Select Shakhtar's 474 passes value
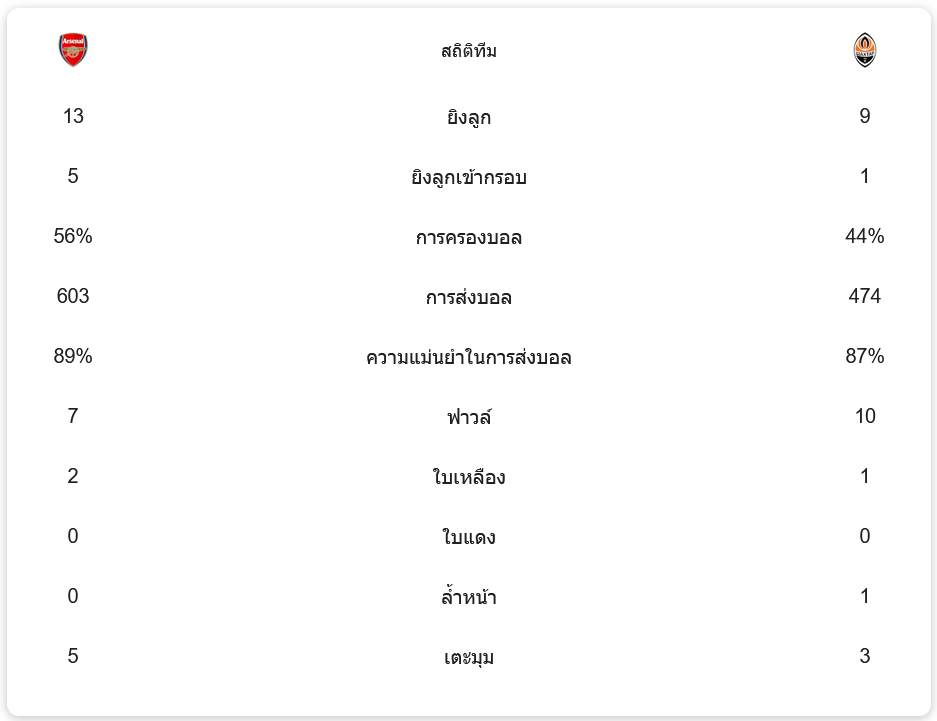 (x=865, y=296)
